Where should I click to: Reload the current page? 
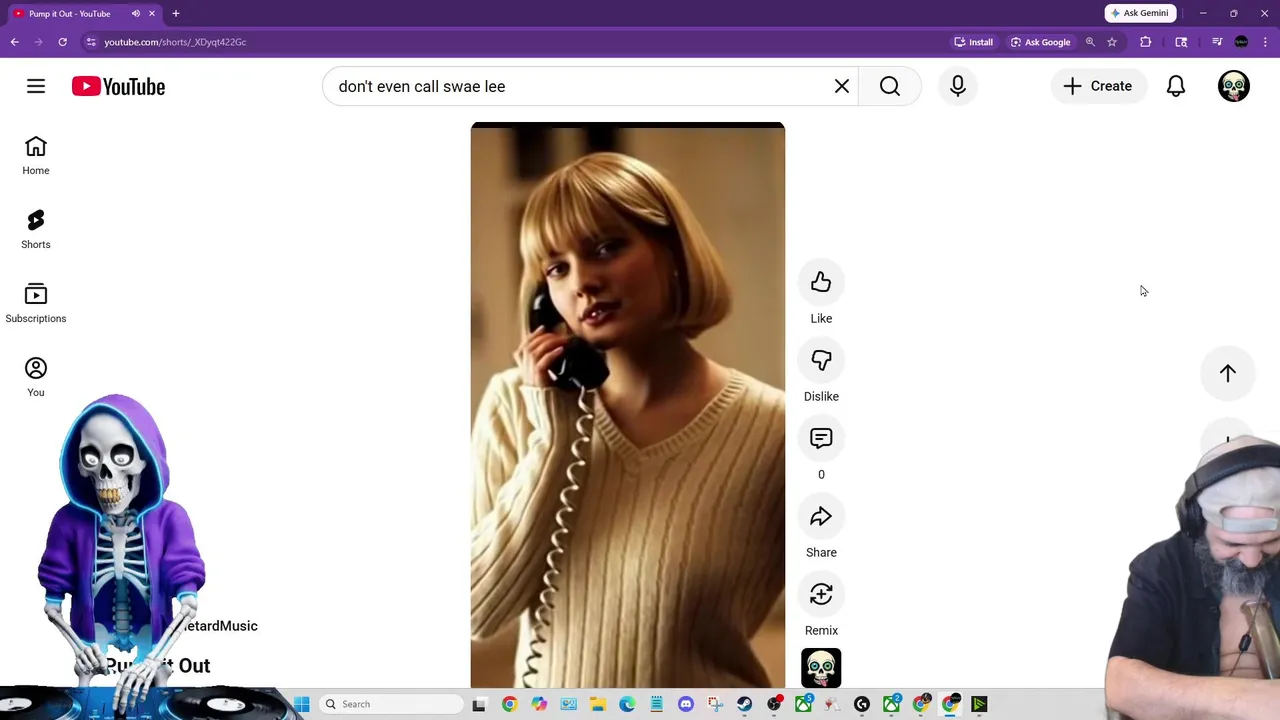pyautogui.click(x=62, y=42)
